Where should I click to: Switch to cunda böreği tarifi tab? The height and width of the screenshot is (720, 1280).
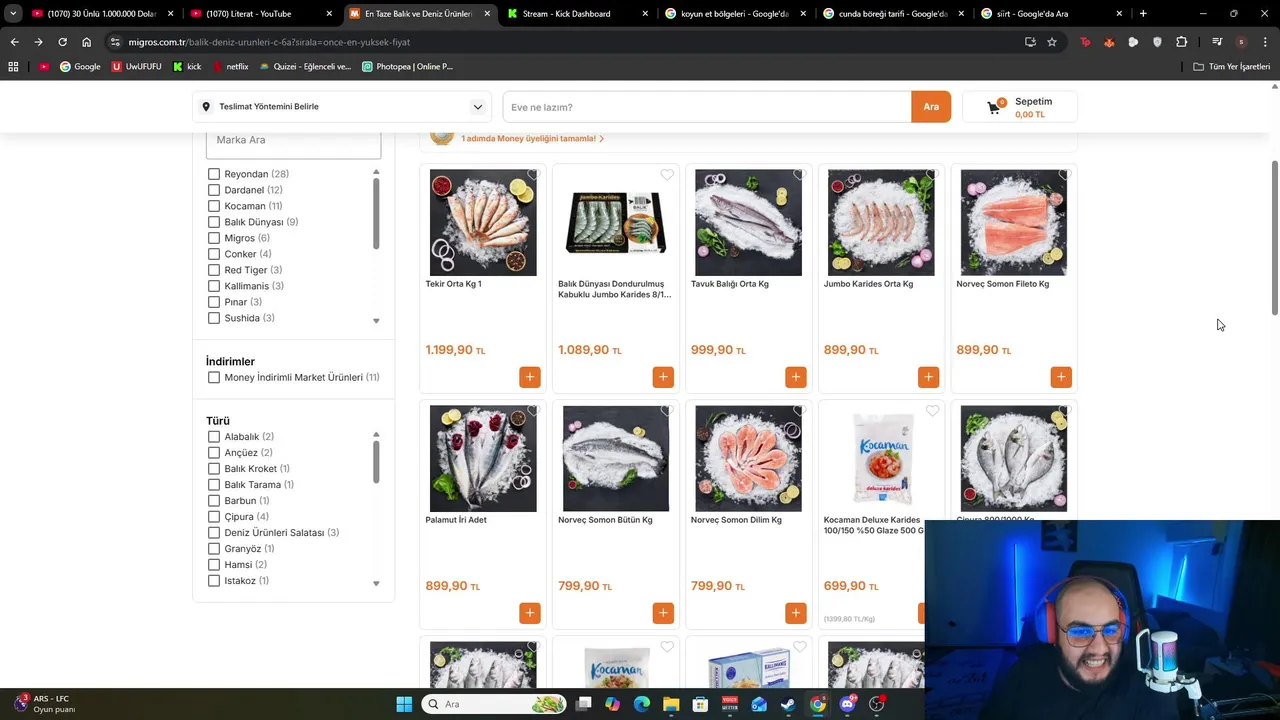pos(894,14)
